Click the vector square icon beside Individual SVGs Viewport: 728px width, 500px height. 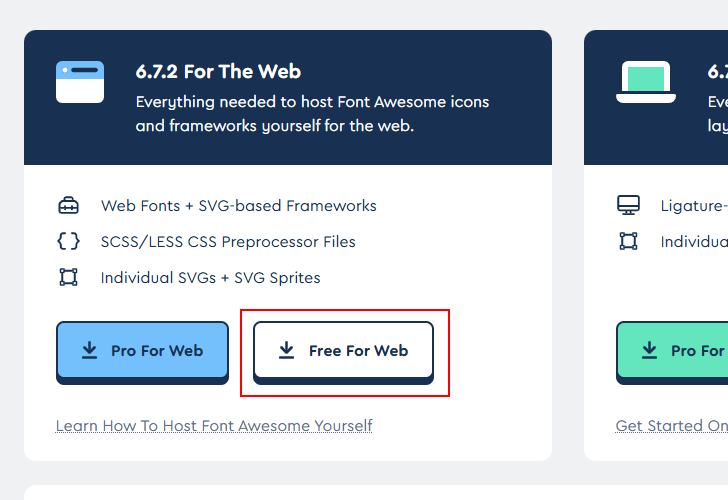click(68, 278)
